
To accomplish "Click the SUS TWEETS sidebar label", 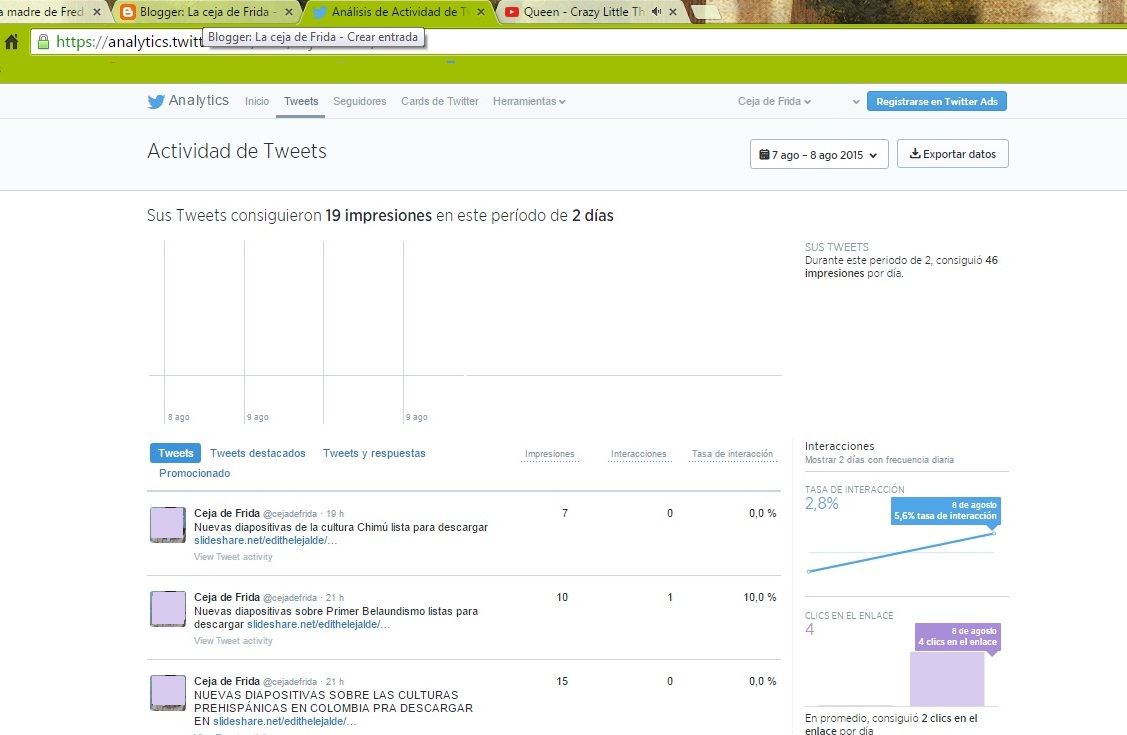I will 837,247.
